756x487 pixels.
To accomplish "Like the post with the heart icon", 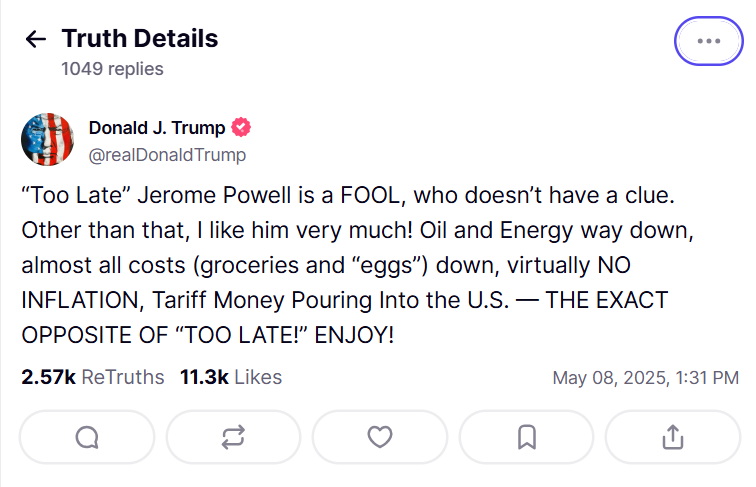I will click(x=380, y=437).
